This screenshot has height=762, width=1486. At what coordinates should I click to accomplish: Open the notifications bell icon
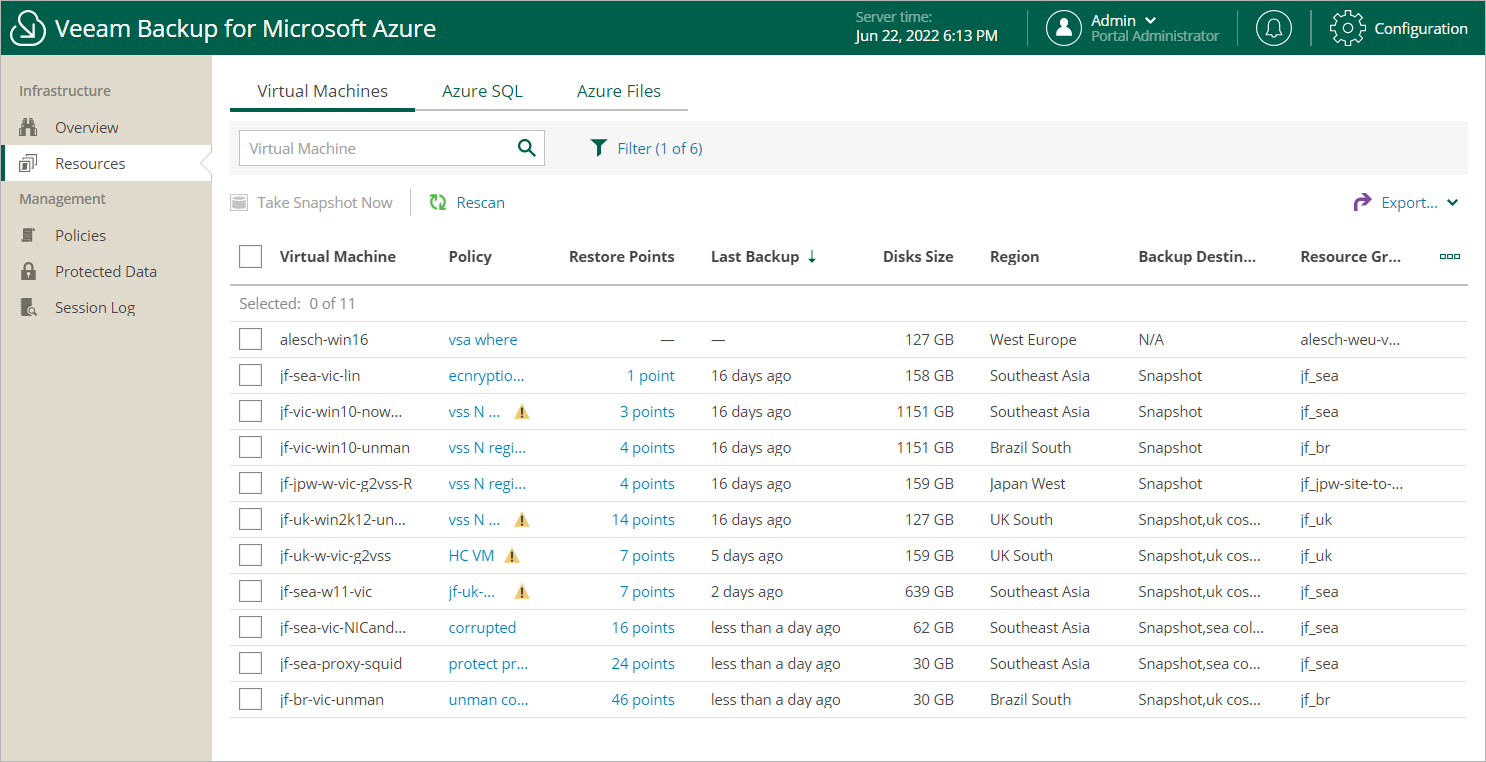(x=1273, y=28)
